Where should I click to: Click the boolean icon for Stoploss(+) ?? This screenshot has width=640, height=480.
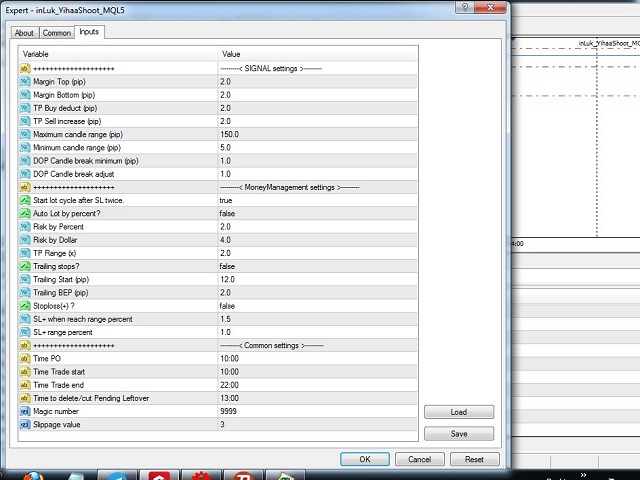coord(25,306)
